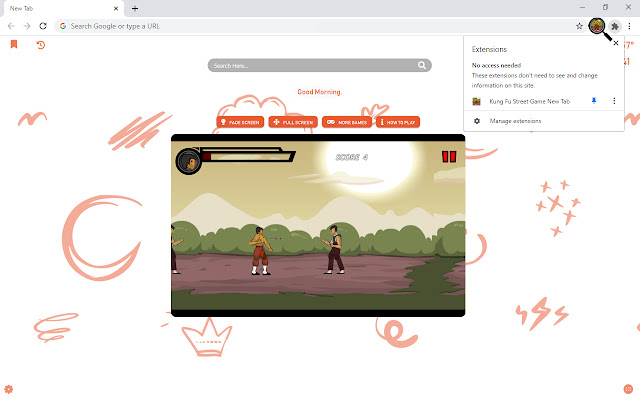Open more options for Kung Fu Street Game
The width and height of the screenshot is (640, 400).
click(614, 101)
